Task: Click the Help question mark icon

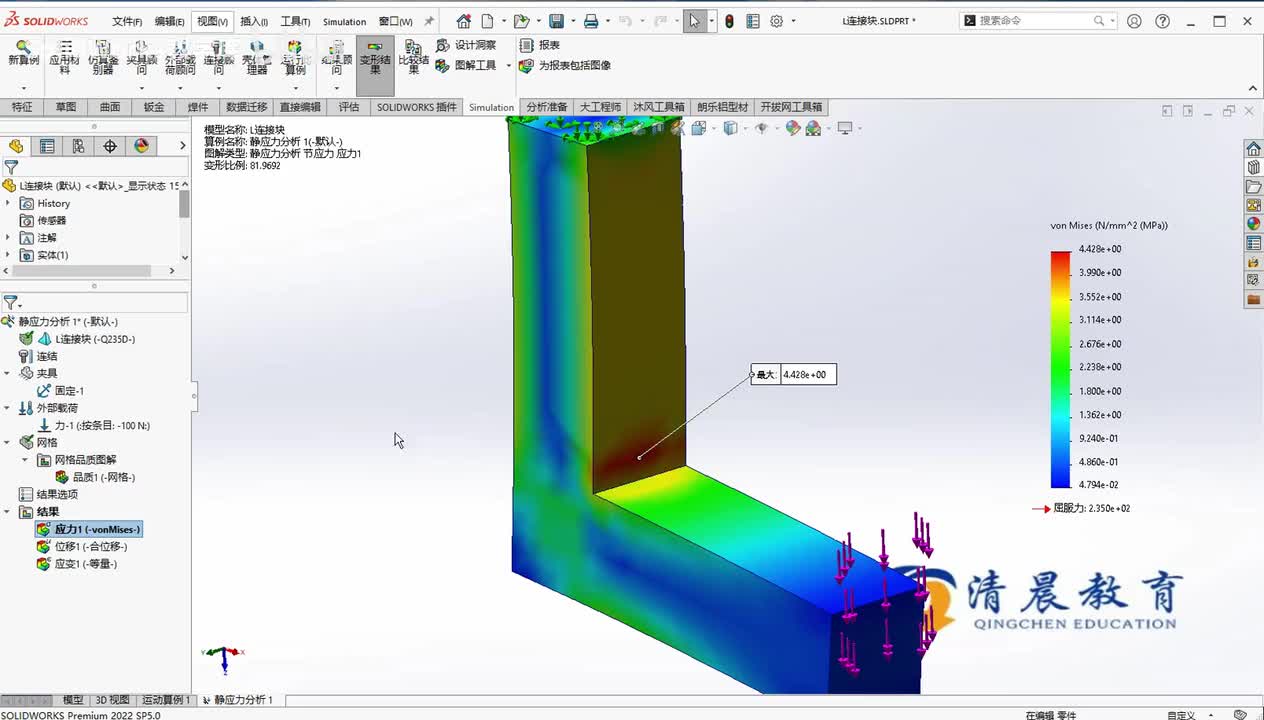Action: coord(1161,21)
